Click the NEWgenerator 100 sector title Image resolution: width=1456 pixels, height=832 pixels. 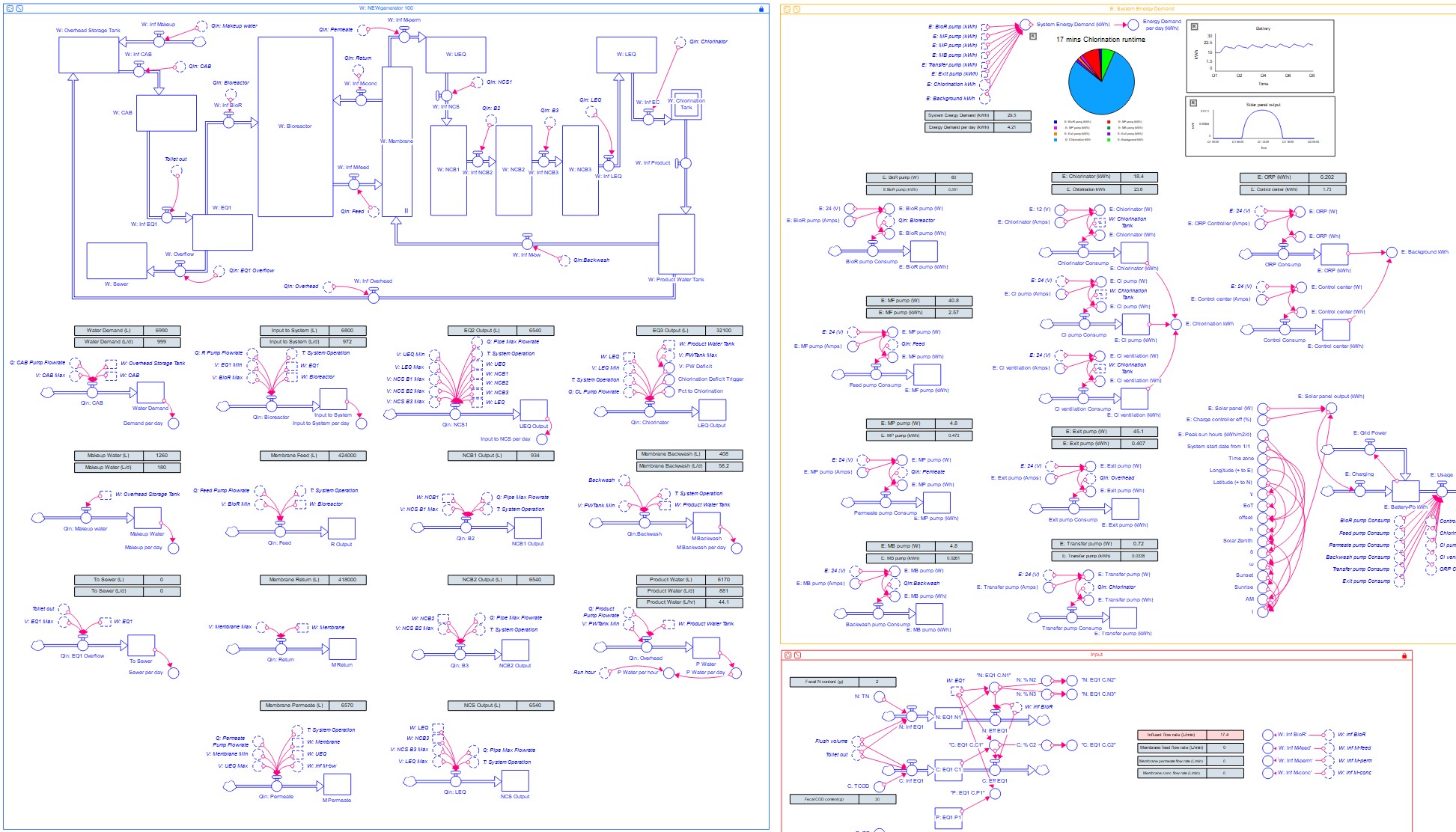tap(386, 8)
